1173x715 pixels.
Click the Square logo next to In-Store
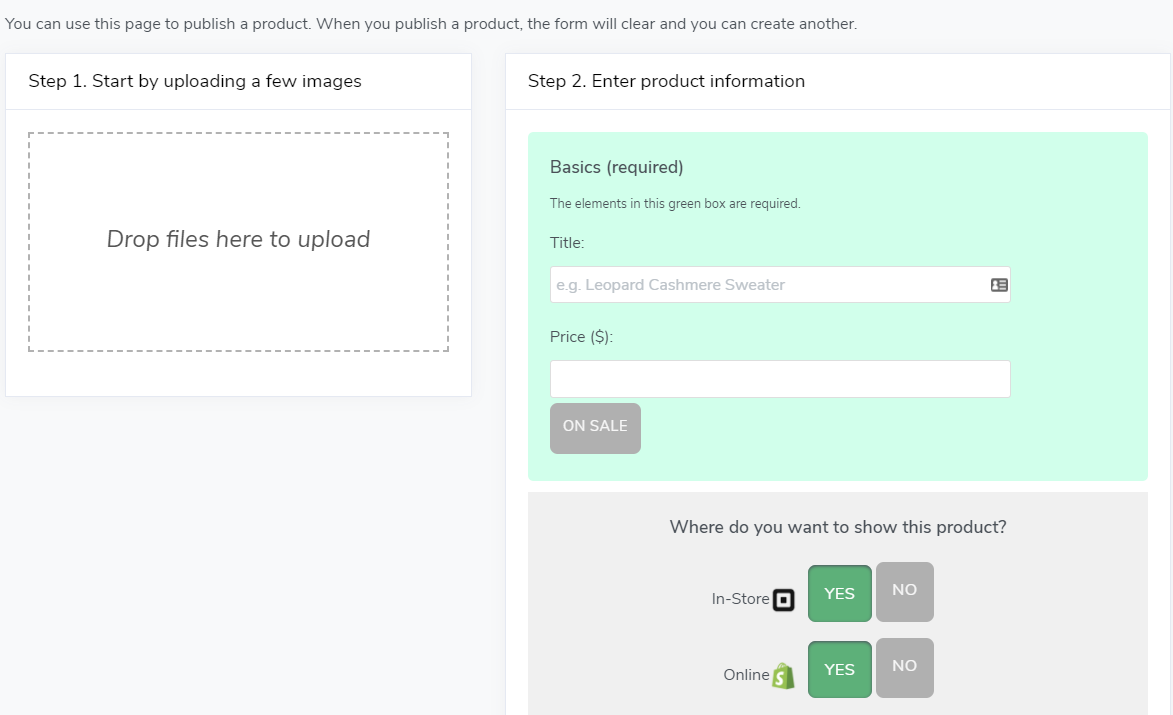[784, 600]
